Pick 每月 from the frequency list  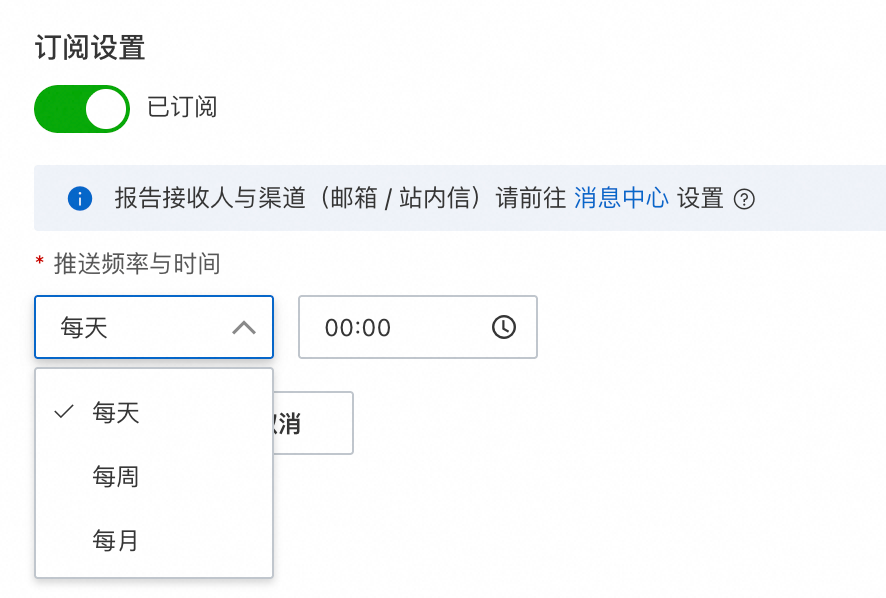(x=116, y=541)
